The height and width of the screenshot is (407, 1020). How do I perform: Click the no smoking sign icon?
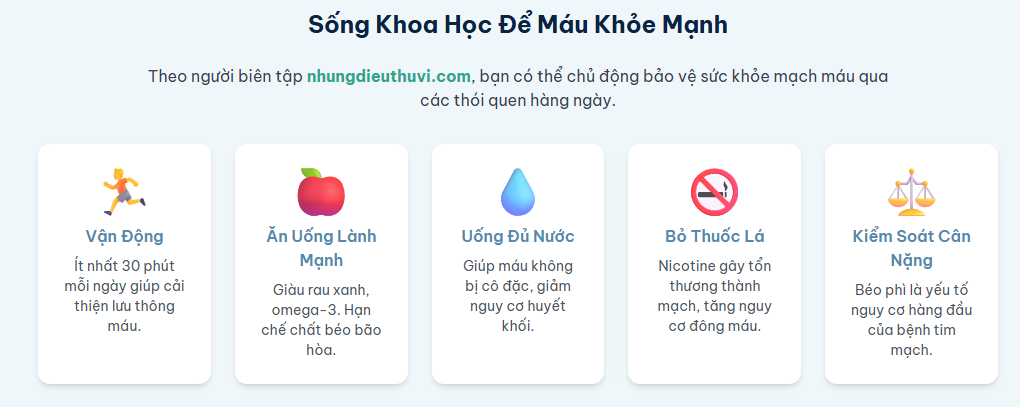click(x=714, y=191)
